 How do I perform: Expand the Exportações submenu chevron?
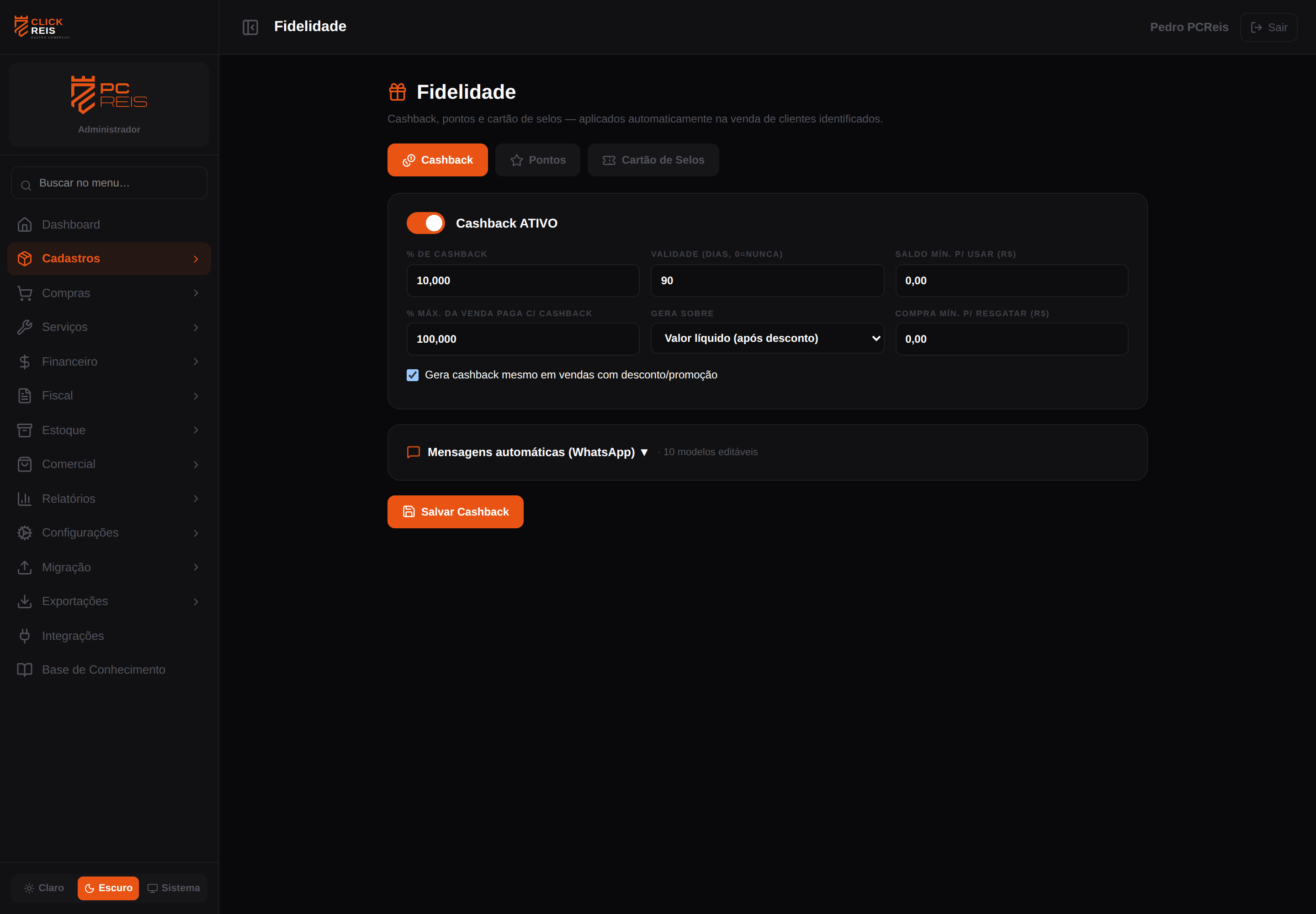point(196,601)
